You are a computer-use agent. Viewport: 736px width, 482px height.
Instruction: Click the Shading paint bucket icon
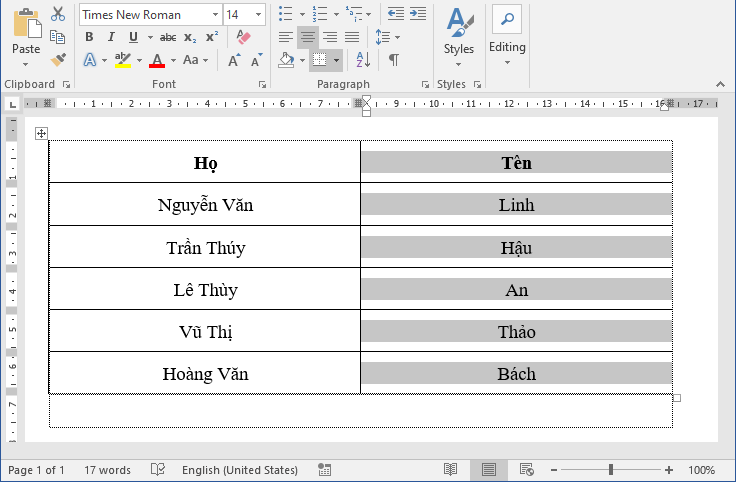point(286,60)
